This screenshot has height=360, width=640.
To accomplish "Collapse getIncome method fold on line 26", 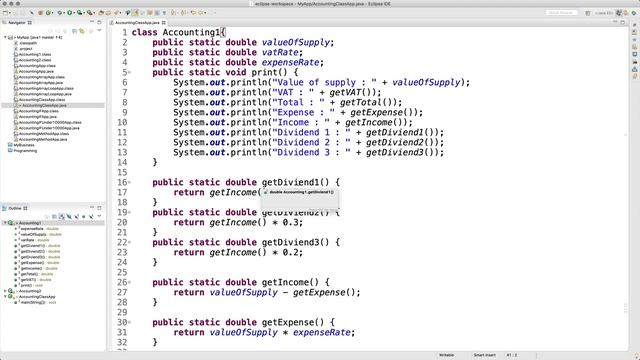I will pyautogui.click(x=130, y=282).
